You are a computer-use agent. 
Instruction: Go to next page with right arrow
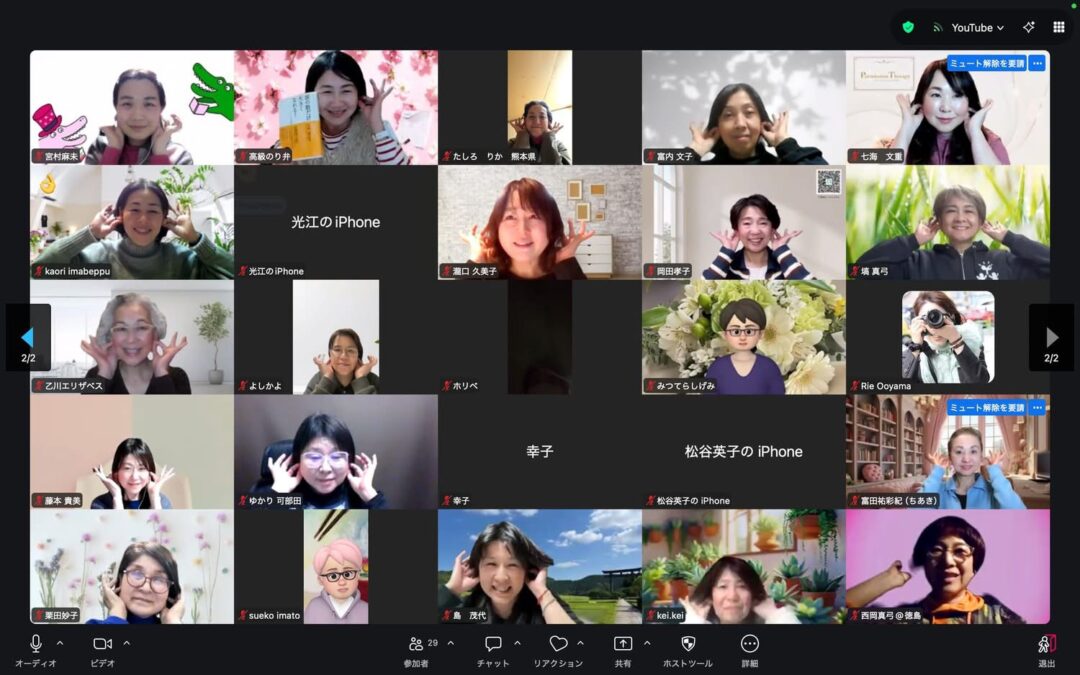(x=1051, y=337)
